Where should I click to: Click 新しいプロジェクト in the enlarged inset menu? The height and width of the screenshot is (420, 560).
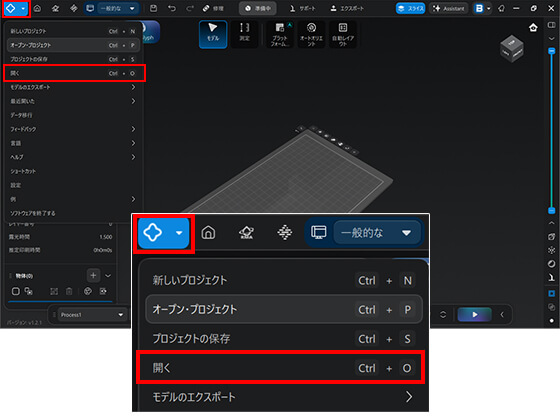click(x=284, y=280)
